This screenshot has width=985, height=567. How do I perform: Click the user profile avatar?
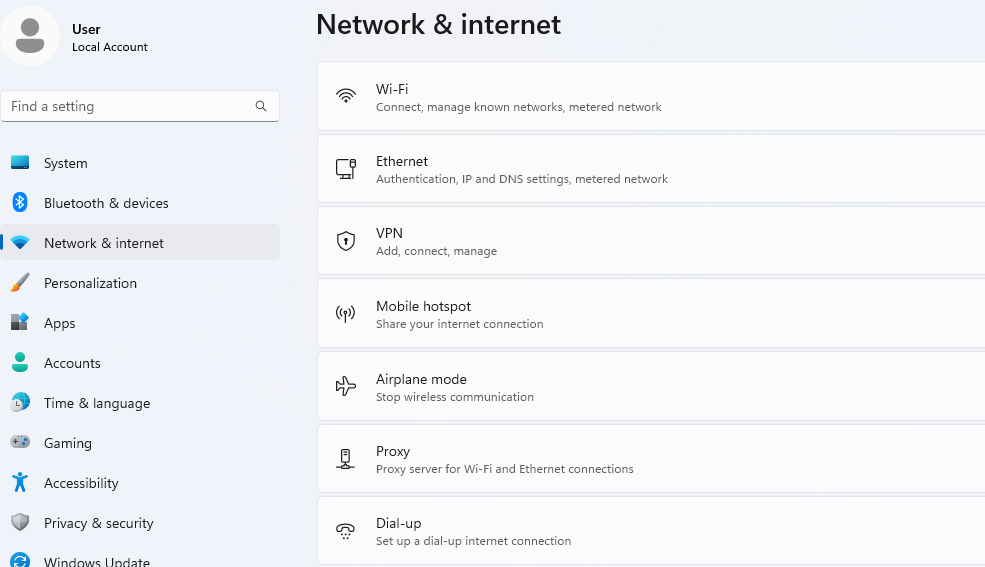pos(30,36)
